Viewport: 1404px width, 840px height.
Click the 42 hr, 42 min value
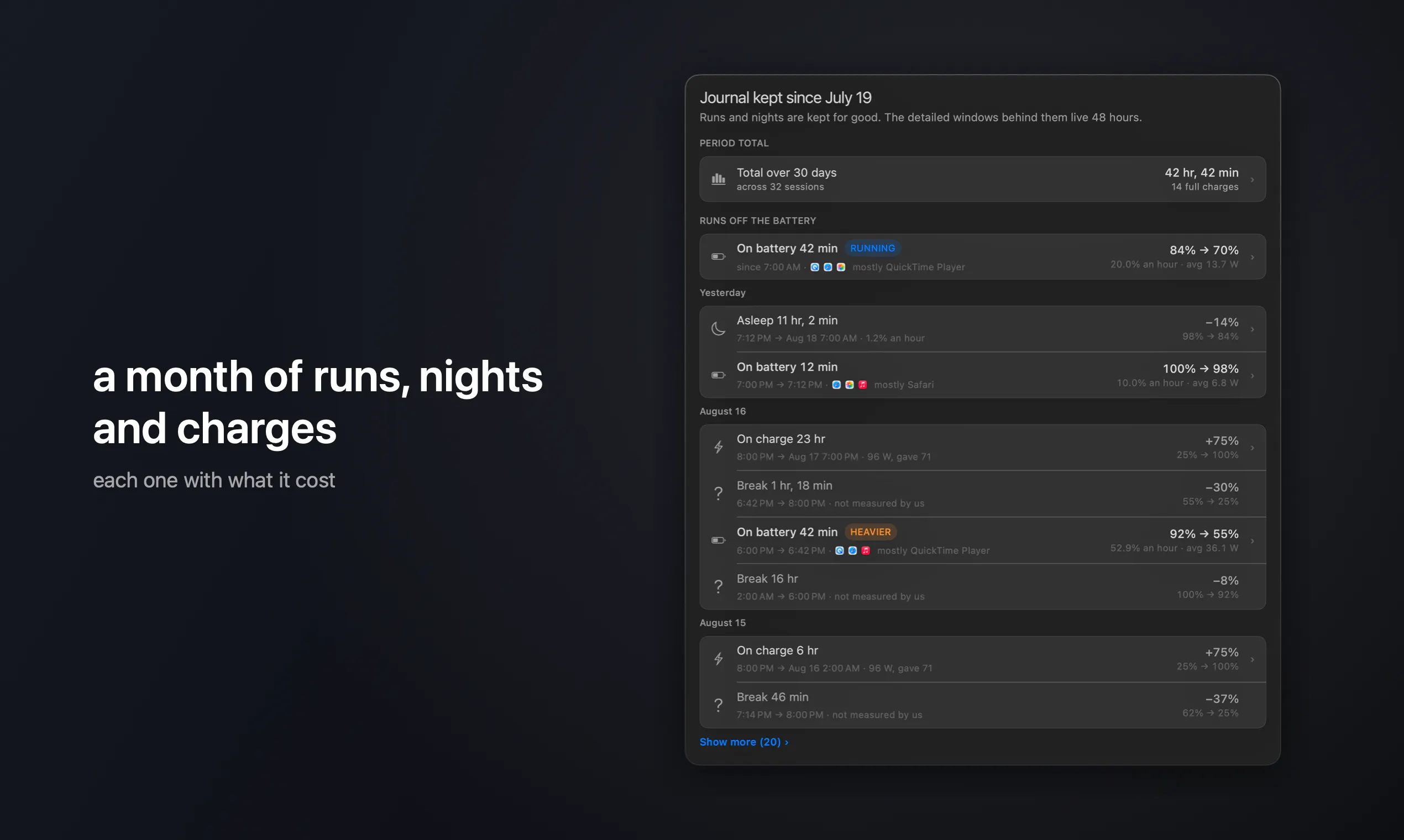pyautogui.click(x=1201, y=172)
